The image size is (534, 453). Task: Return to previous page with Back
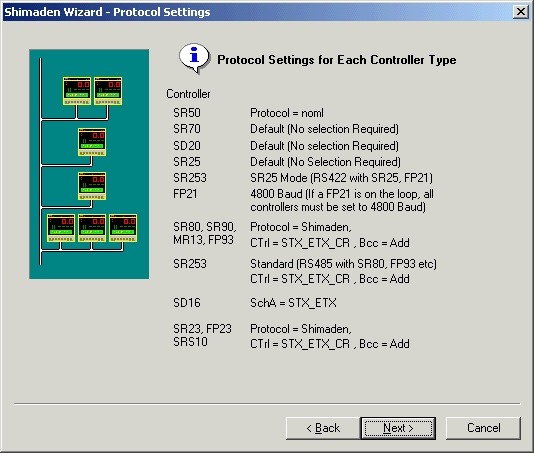[323, 428]
